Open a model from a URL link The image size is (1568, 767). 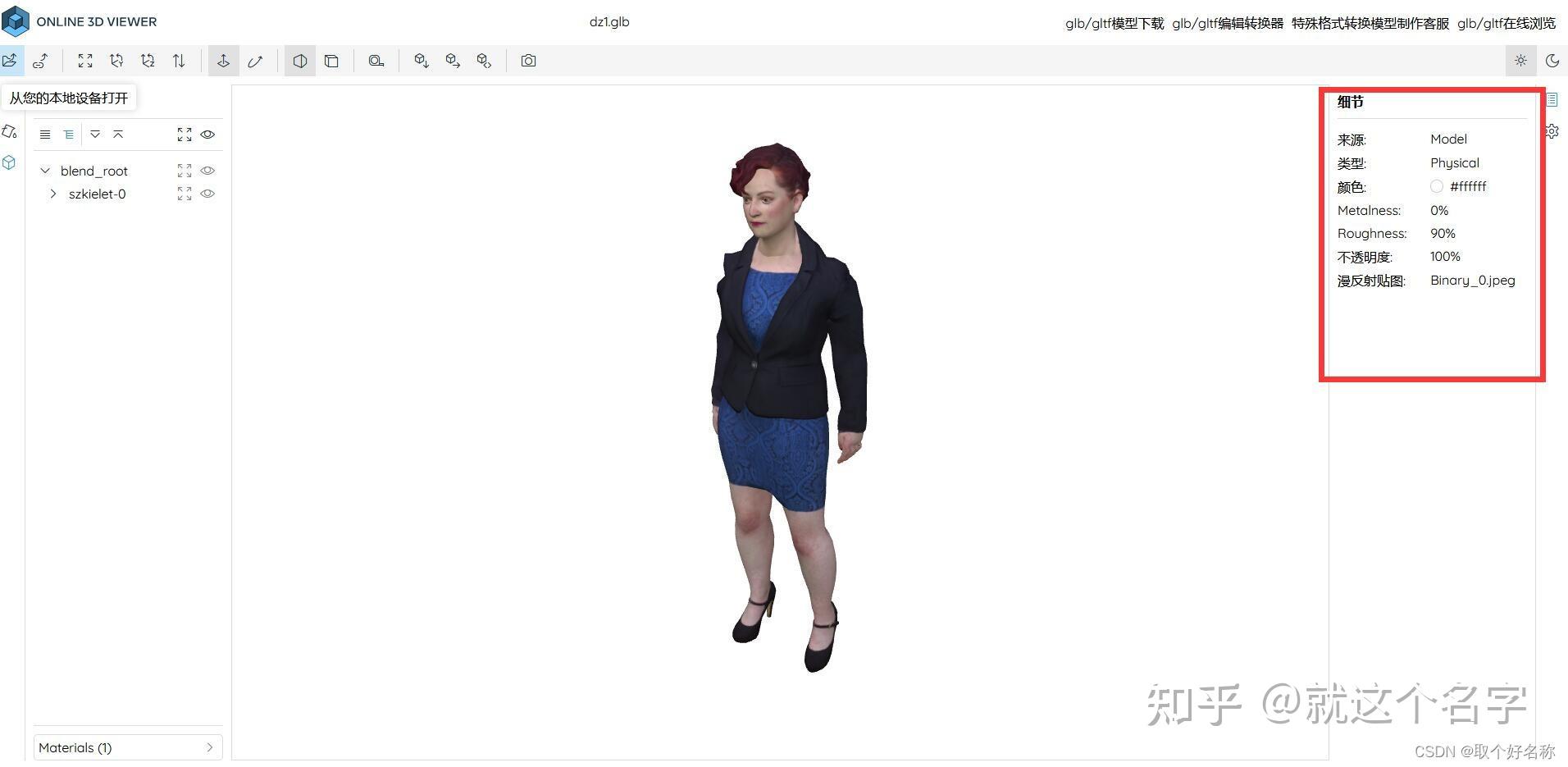(40, 60)
